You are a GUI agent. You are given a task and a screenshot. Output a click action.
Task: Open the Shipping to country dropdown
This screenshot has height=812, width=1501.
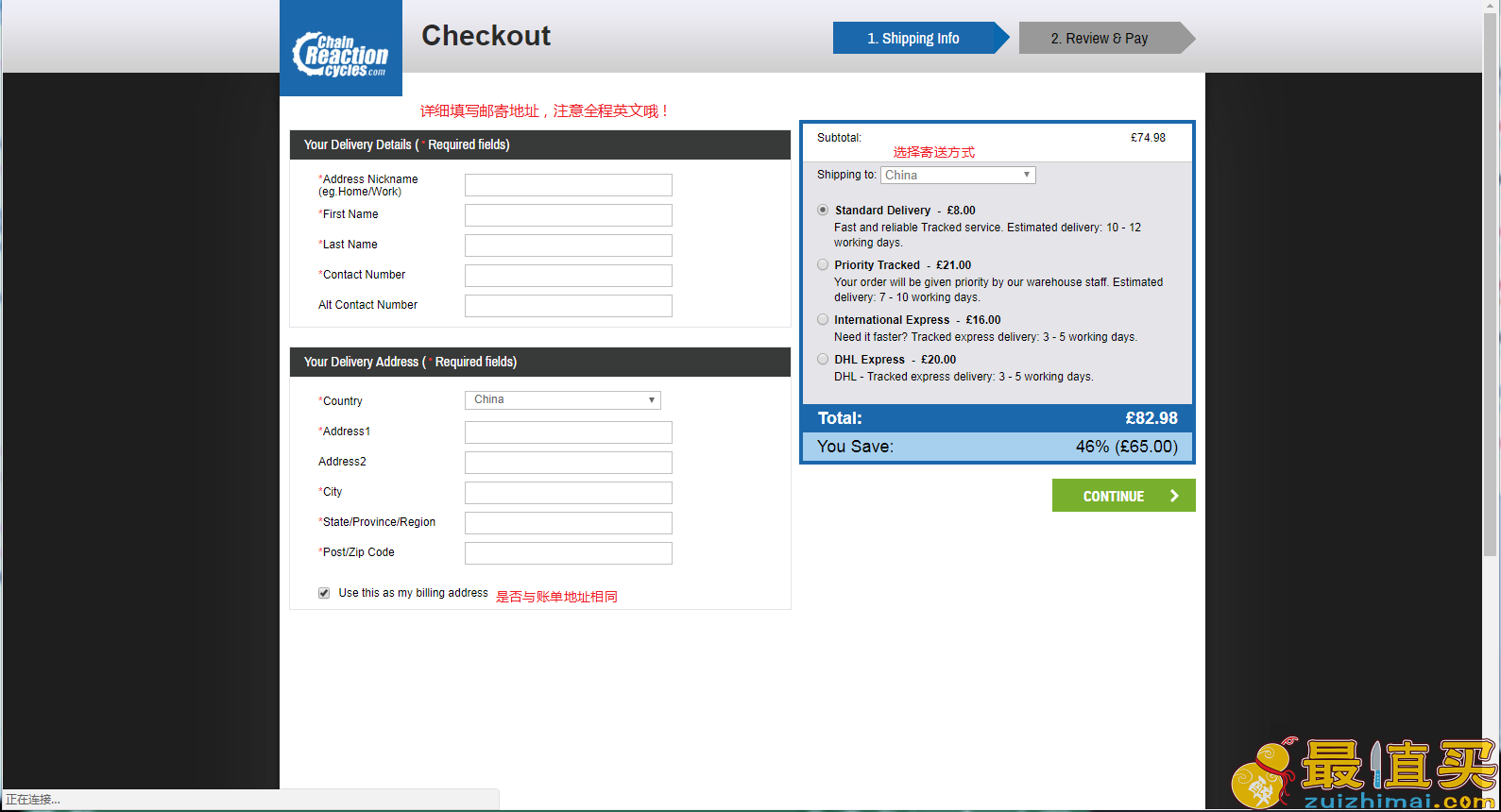958,175
